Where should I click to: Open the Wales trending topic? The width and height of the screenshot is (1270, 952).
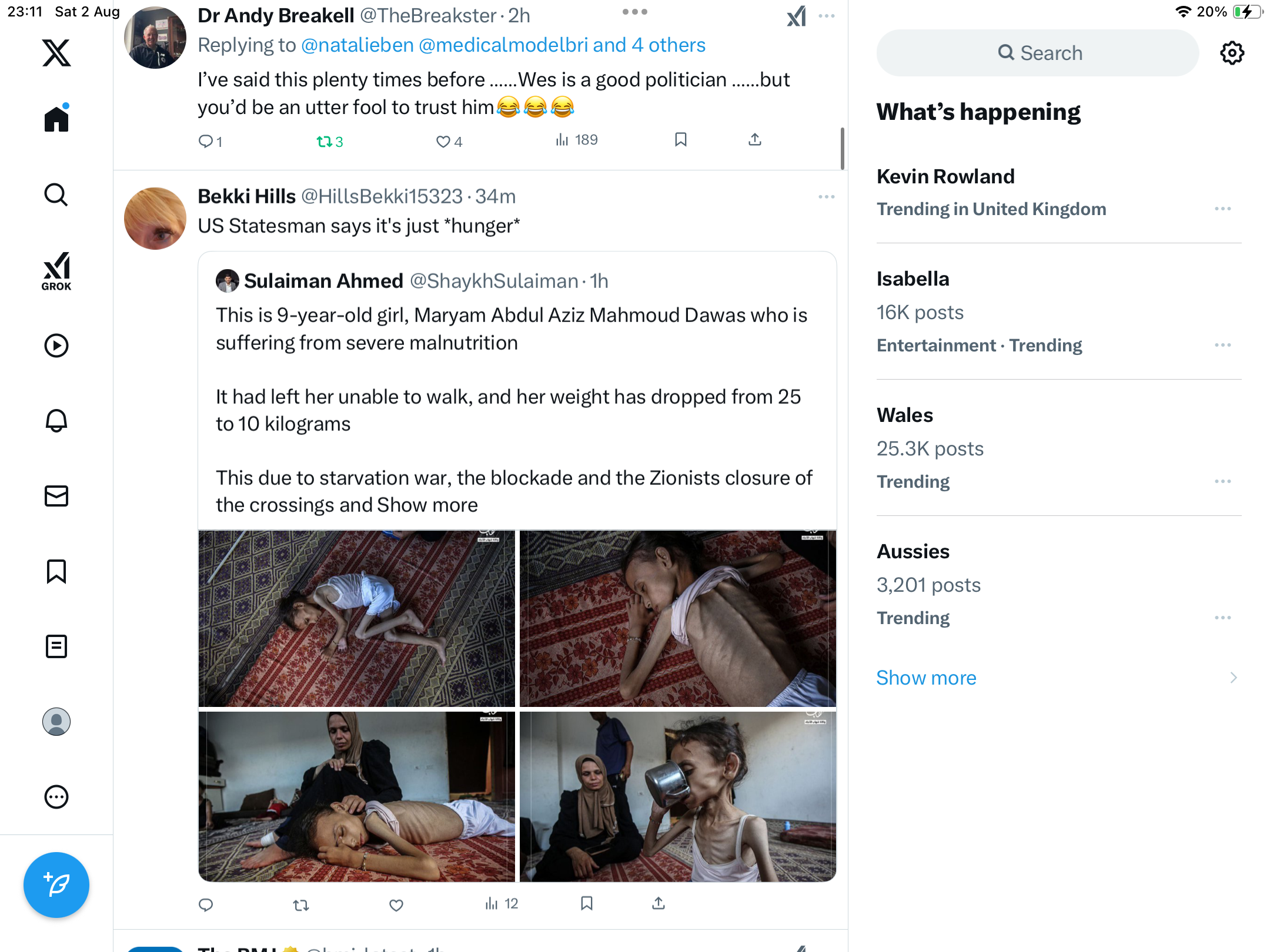(905, 415)
